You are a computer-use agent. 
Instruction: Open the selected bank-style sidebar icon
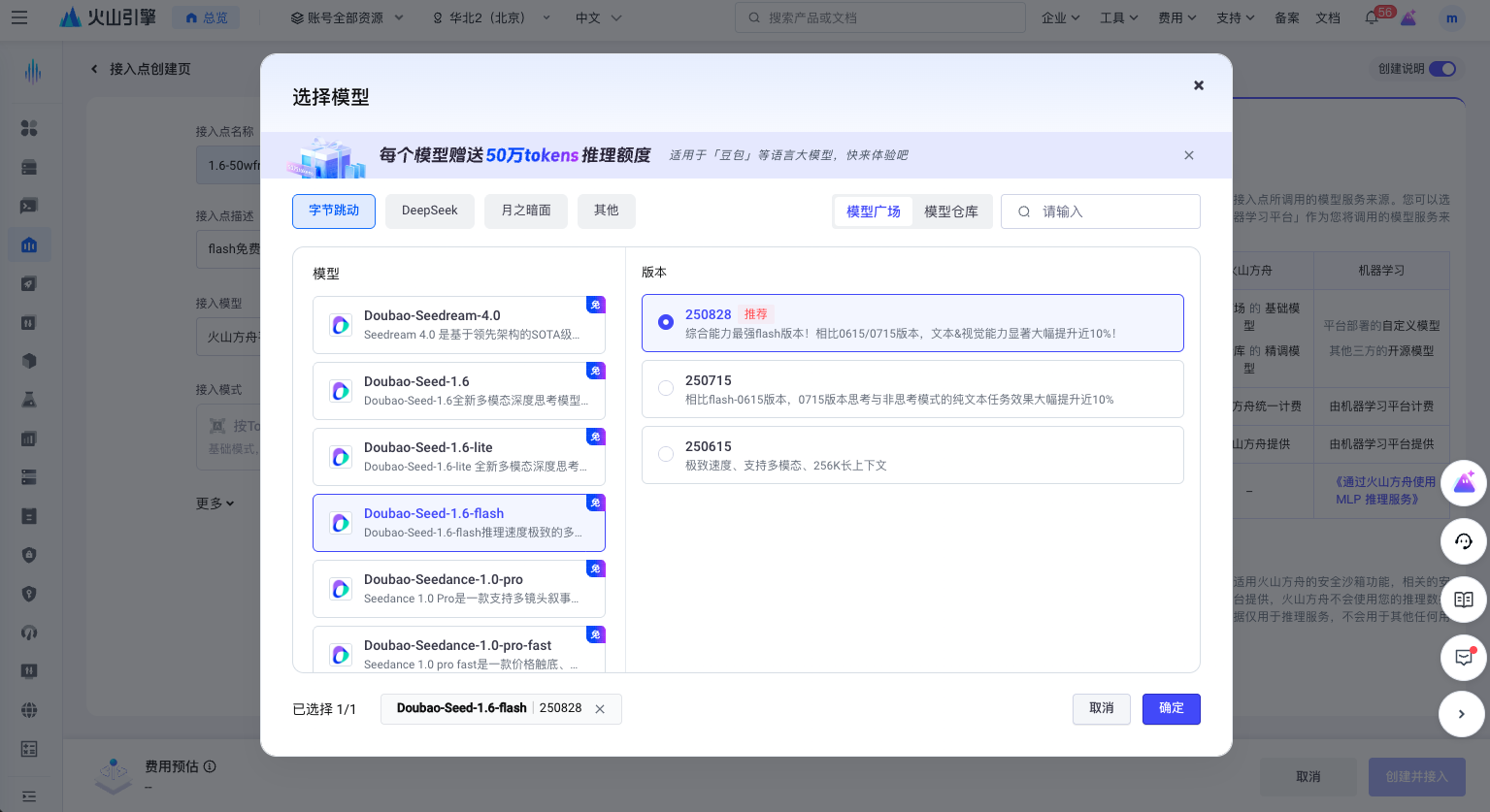(29, 244)
